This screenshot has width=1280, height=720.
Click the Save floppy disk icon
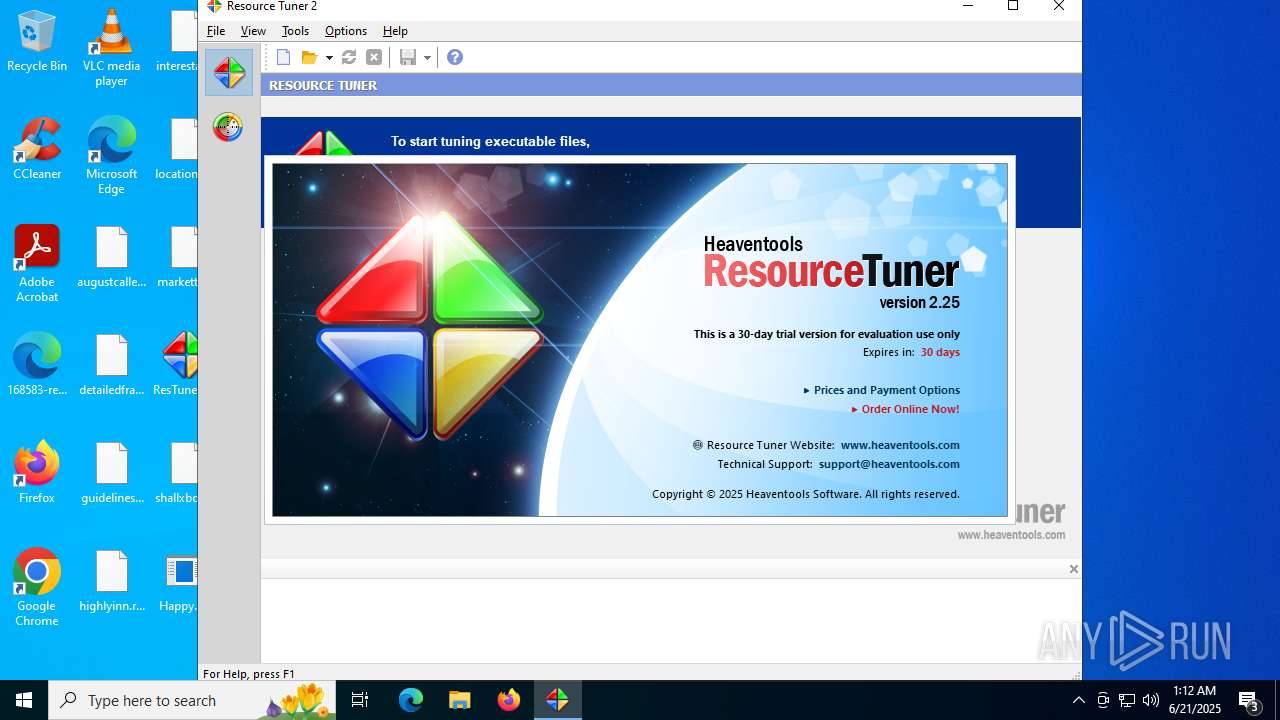click(x=408, y=57)
